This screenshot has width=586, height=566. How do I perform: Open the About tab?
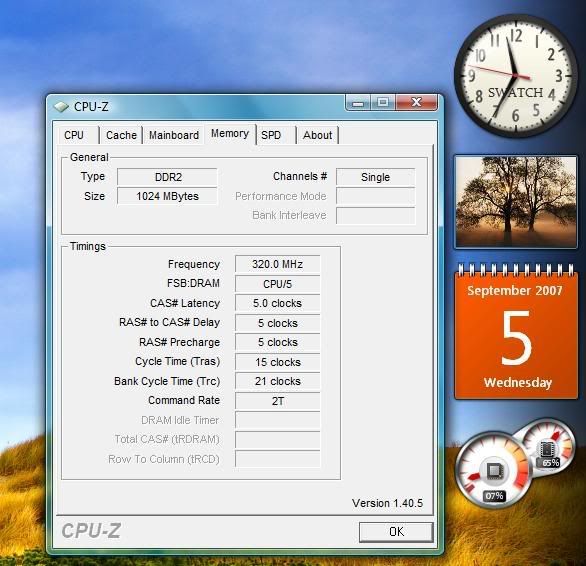pos(317,135)
